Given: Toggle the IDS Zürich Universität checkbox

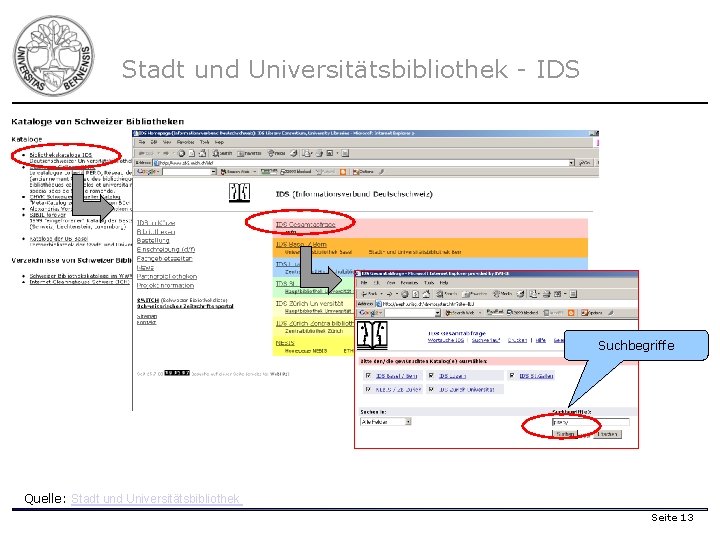Looking at the screenshot, I should pyautogui.click(x=431, y=389).
